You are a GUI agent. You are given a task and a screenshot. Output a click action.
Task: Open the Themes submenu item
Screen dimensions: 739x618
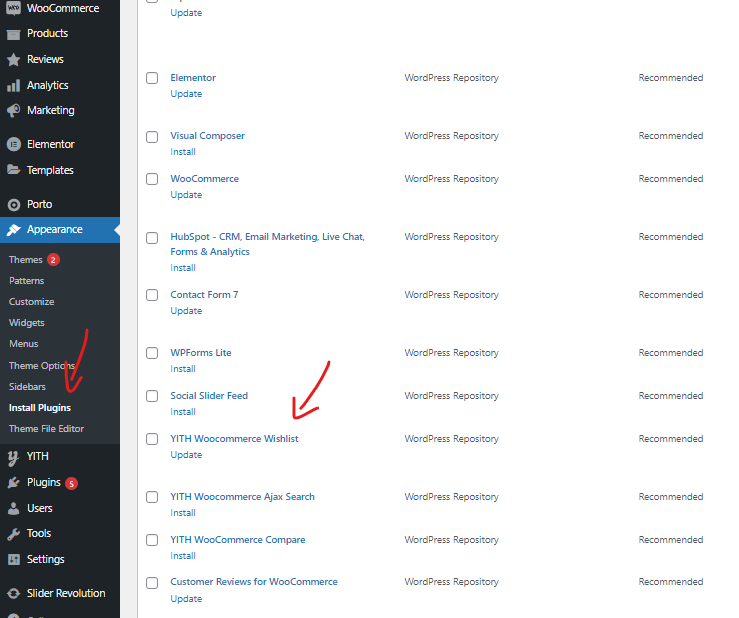[x=25, y=260]
